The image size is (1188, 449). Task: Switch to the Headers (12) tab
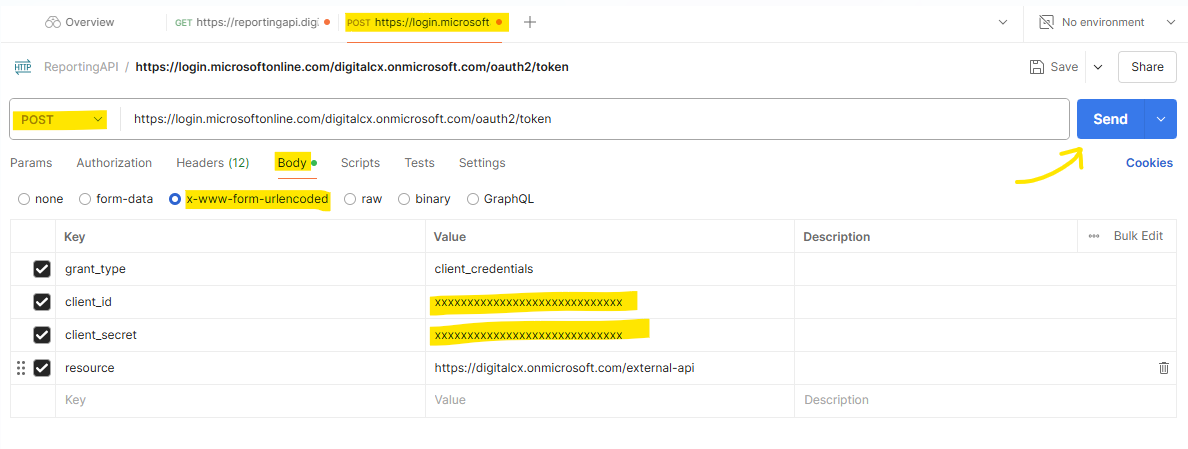click(x=212, y=163)
